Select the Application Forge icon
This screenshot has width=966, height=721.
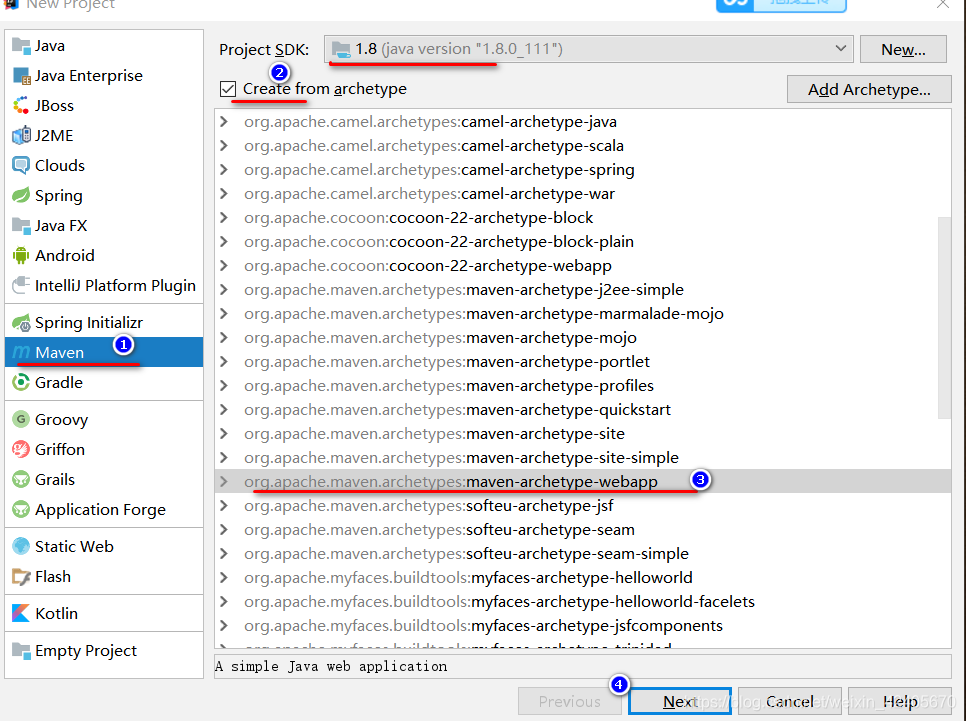click(21, 510)
